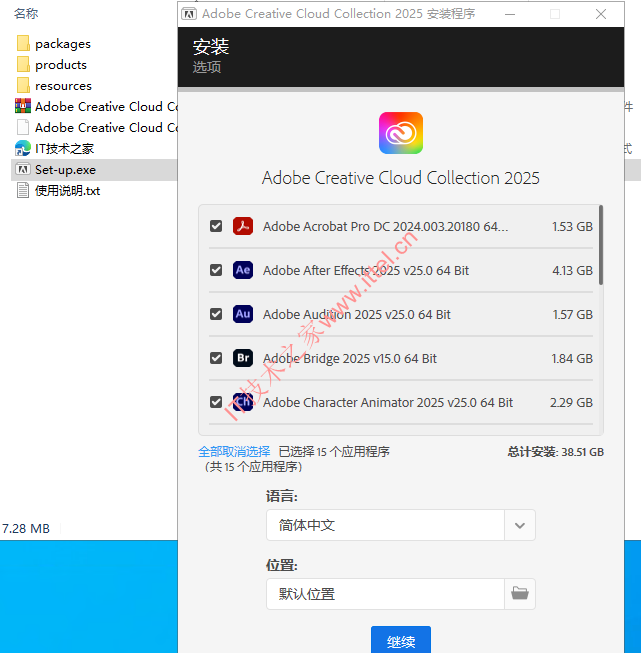Viewport: 641px width, 653px height.
Task: Select the products folder name
Action: (x=61, y=65)
